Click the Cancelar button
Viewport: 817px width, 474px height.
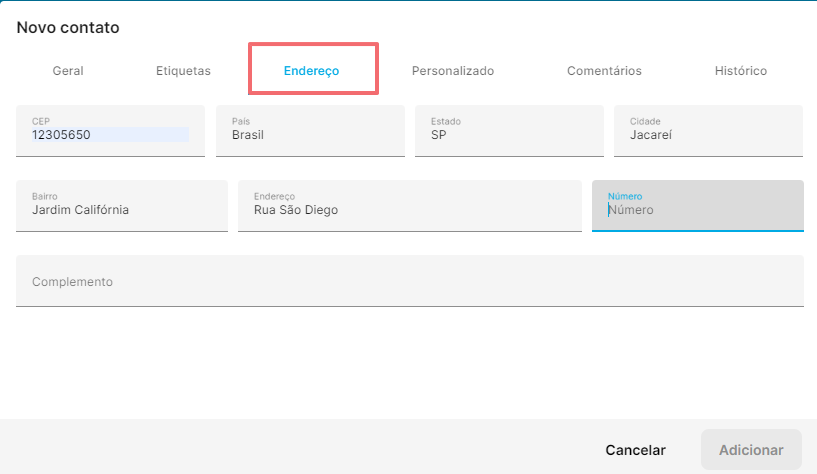point(635,450)
